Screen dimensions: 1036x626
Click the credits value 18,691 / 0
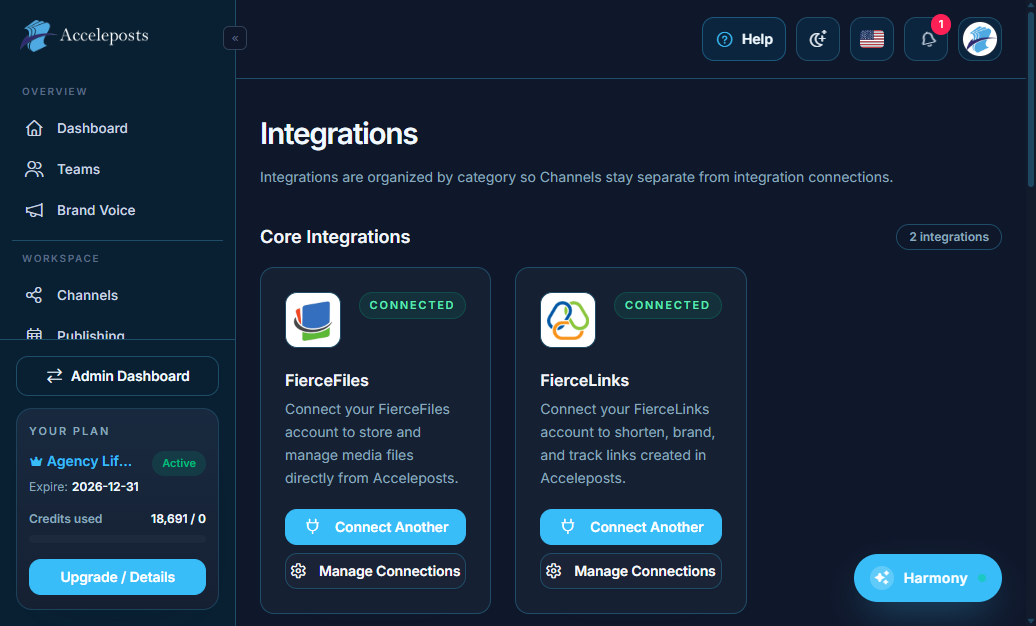[178, 519]
